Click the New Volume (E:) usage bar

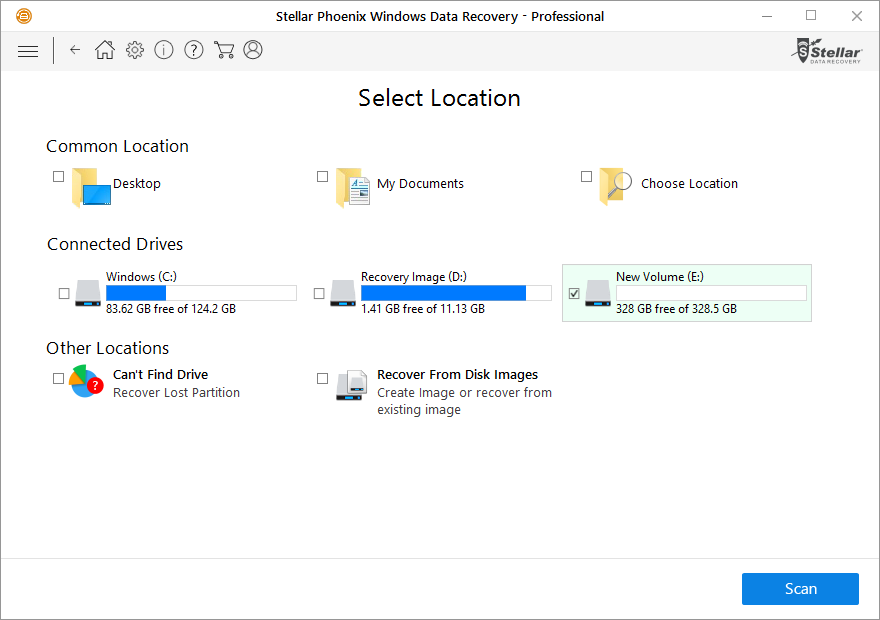711,293
